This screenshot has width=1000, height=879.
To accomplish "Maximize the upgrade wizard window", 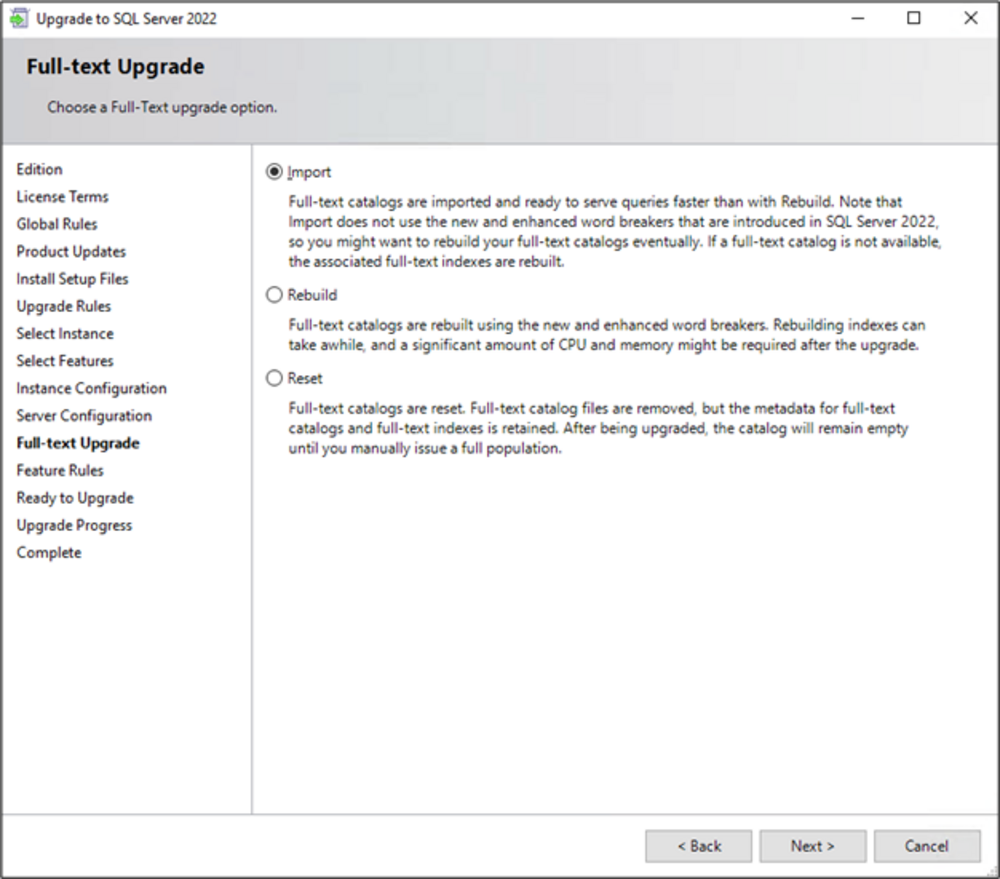I will tap(914, 18).
